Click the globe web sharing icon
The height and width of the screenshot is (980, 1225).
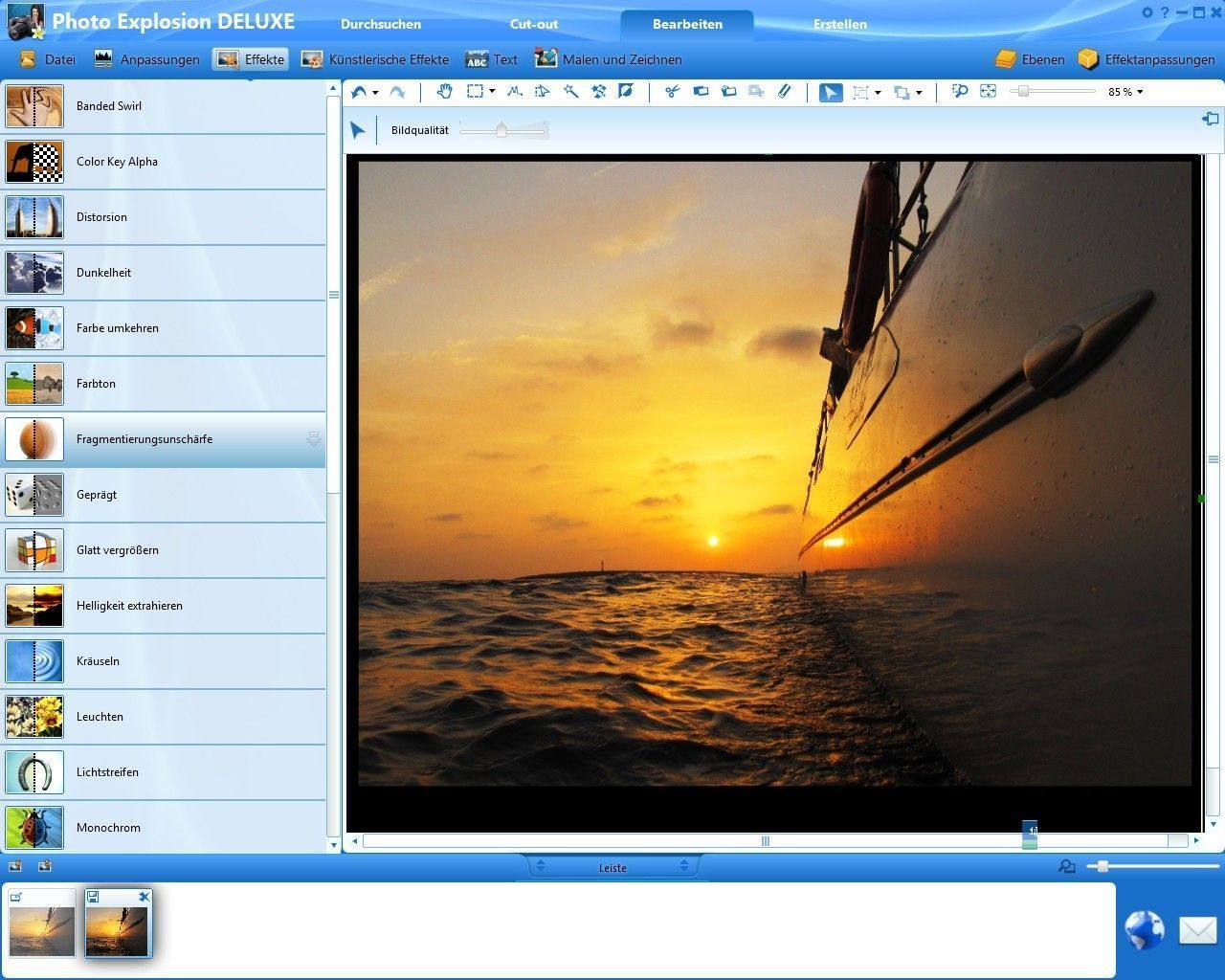[x=1144, y=929]
